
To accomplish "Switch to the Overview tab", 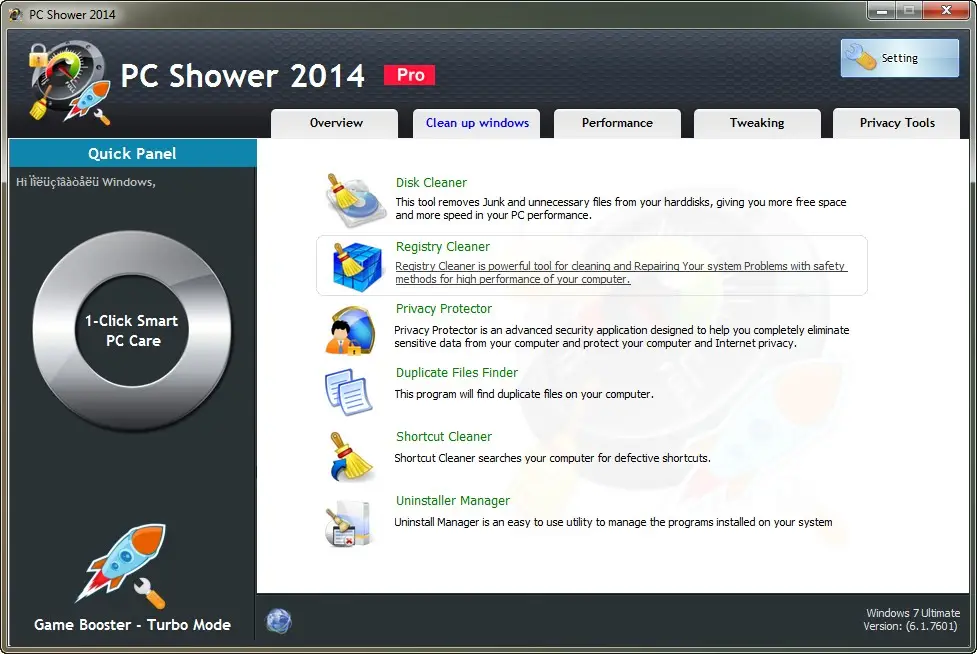I will pyautogui.click(x=335, y=123).
